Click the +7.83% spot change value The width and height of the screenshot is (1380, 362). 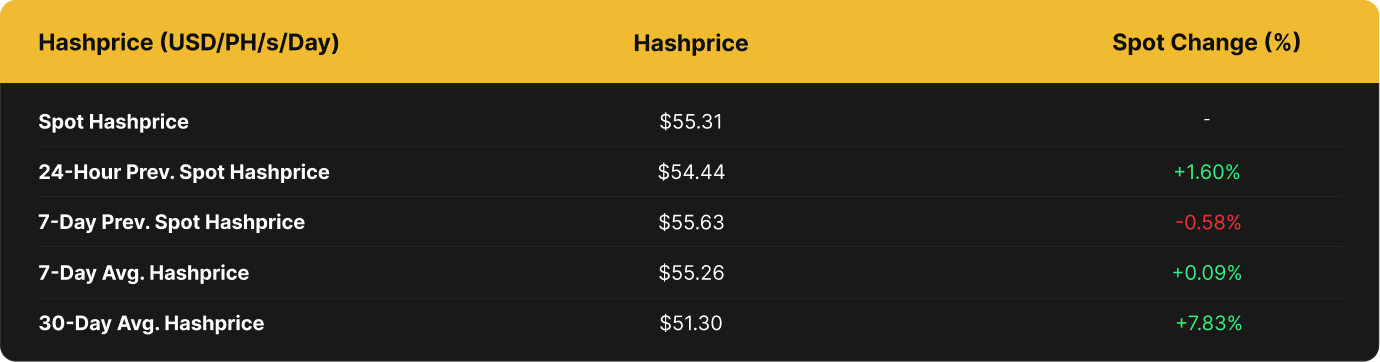pos(1208,323)
